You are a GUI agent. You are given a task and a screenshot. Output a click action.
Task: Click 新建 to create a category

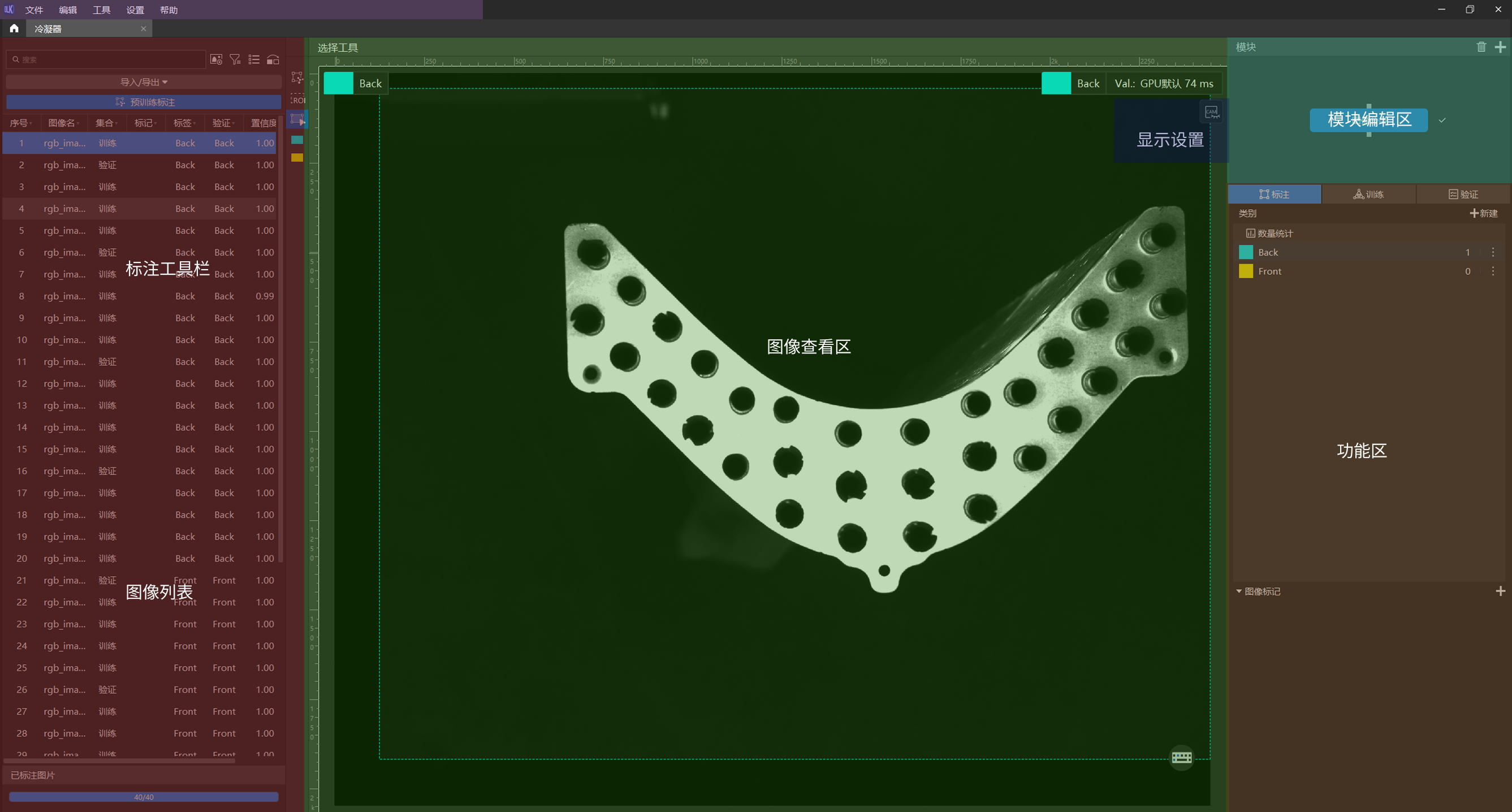tap(1483, 213)
